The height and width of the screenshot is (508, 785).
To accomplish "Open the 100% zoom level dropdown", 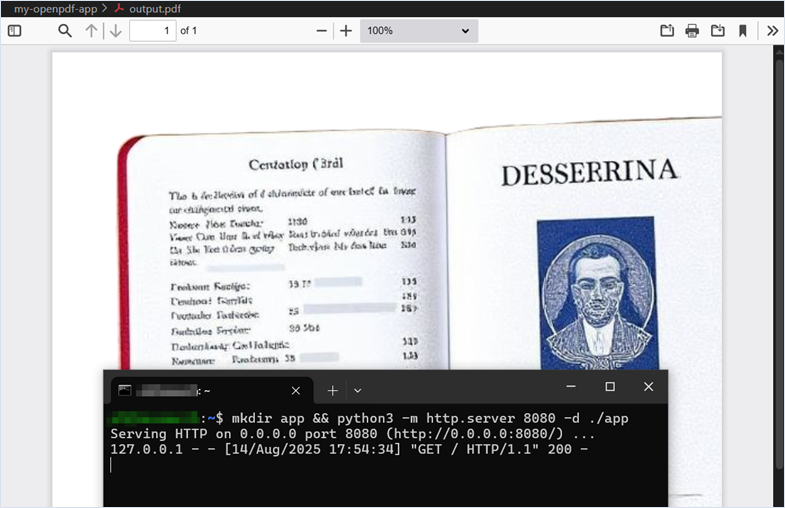I will (418, 31).
